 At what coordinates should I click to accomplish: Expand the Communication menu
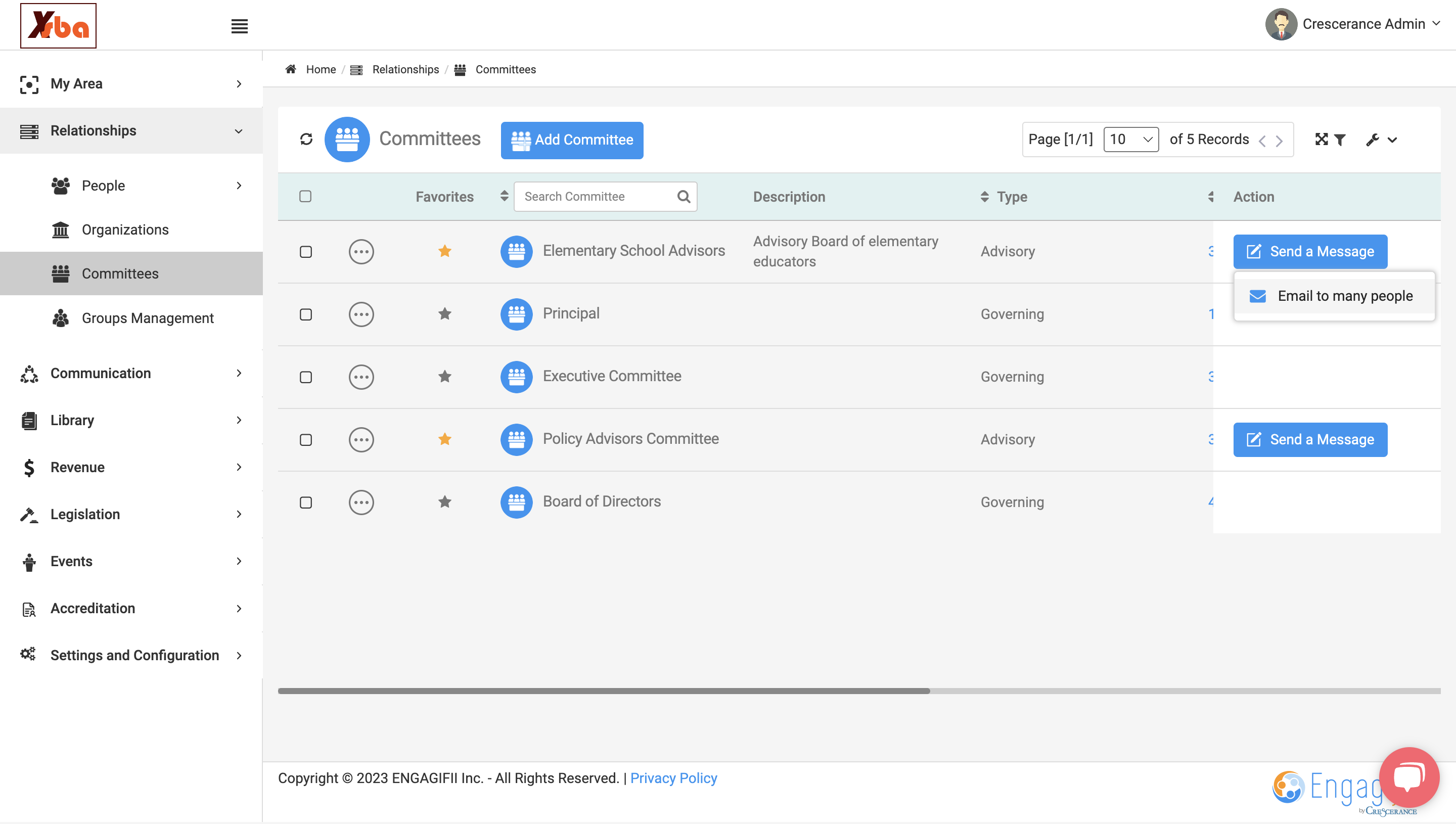(131, 374)
